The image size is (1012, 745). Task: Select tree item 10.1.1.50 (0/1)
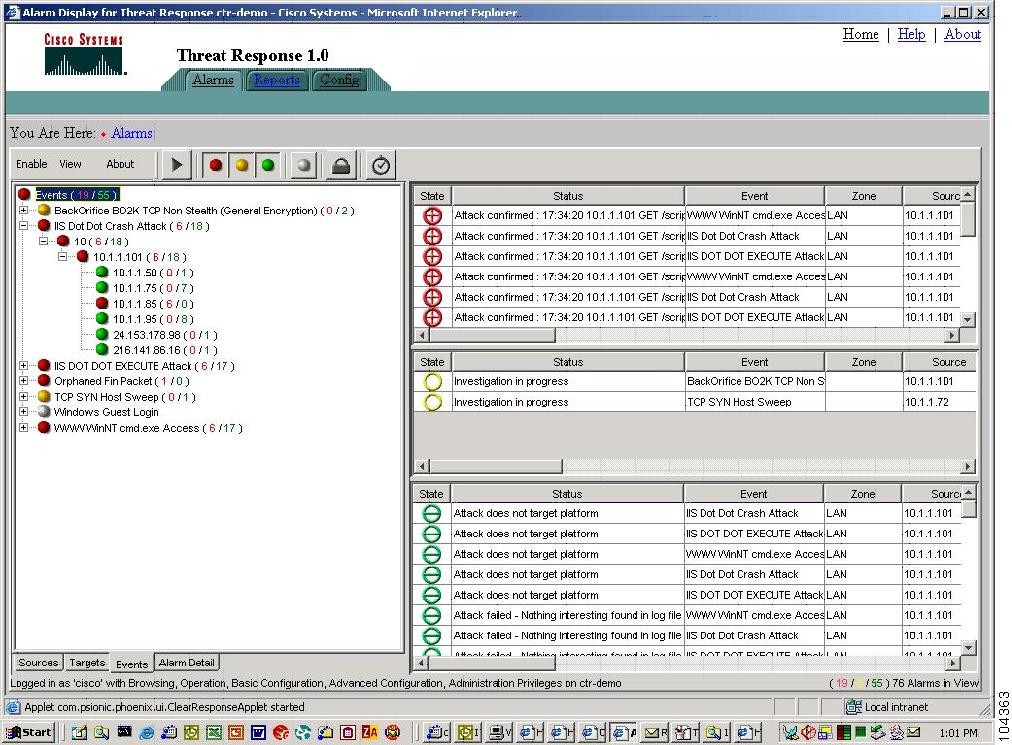point(153,272)
